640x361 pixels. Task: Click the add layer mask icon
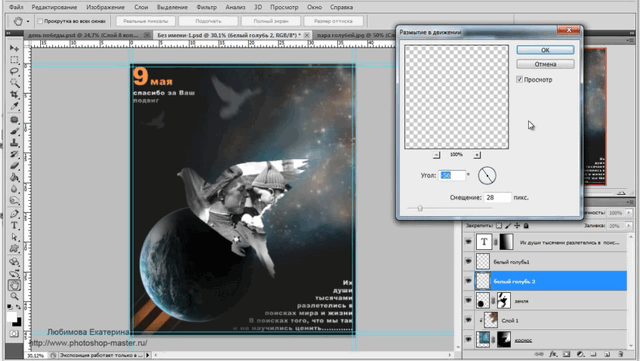click(x=567, y=354)
